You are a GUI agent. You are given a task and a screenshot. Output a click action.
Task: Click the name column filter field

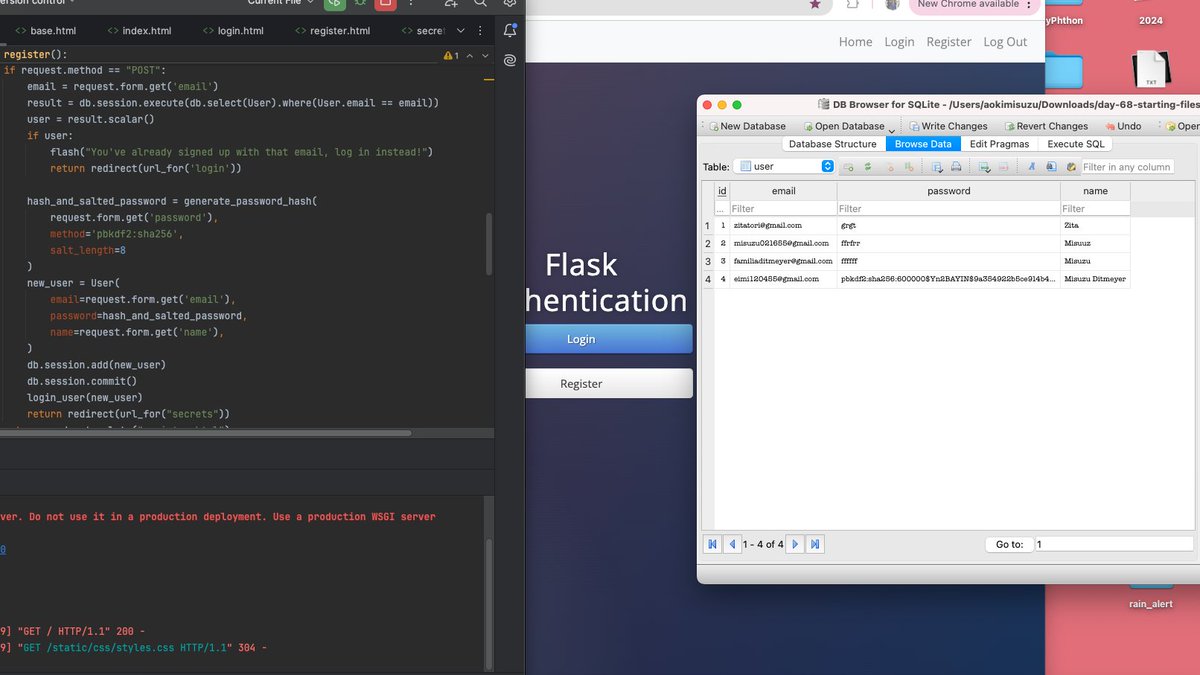pos(1095,209)
